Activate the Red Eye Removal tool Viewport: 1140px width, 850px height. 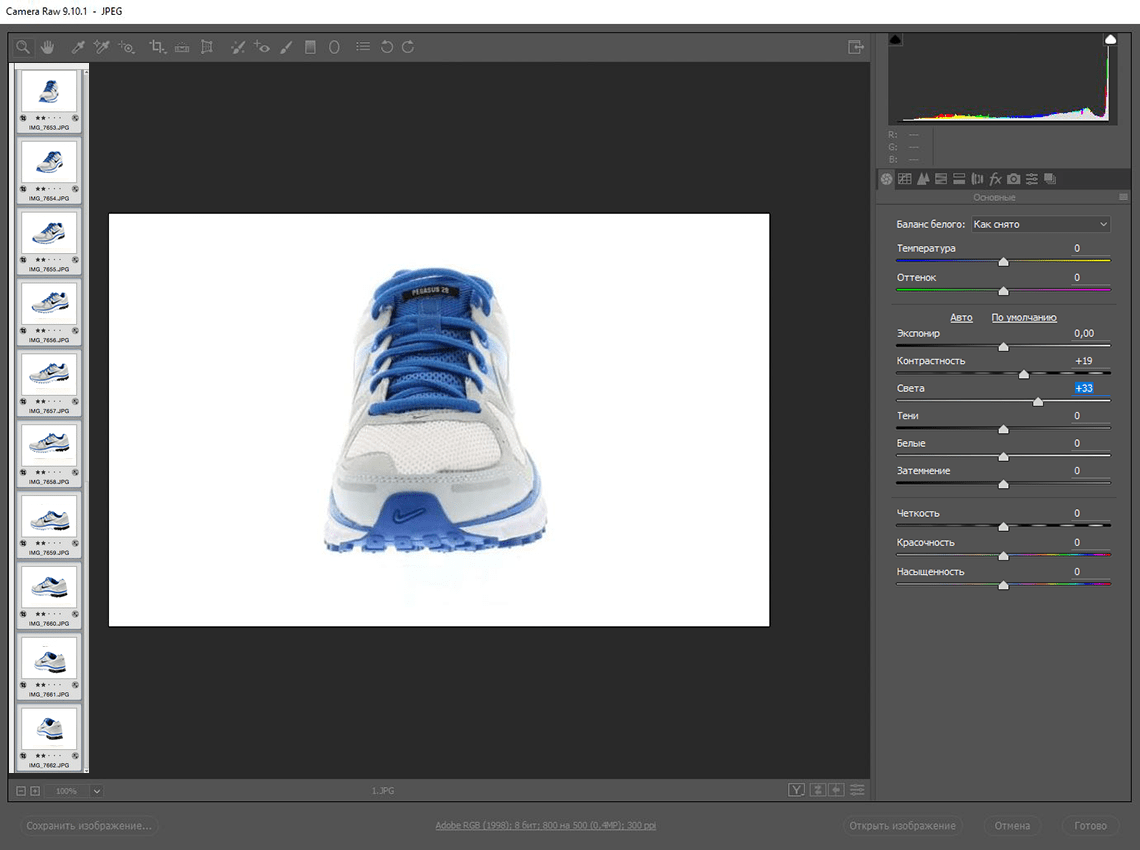pyautogui.click(x=262, y=47)
